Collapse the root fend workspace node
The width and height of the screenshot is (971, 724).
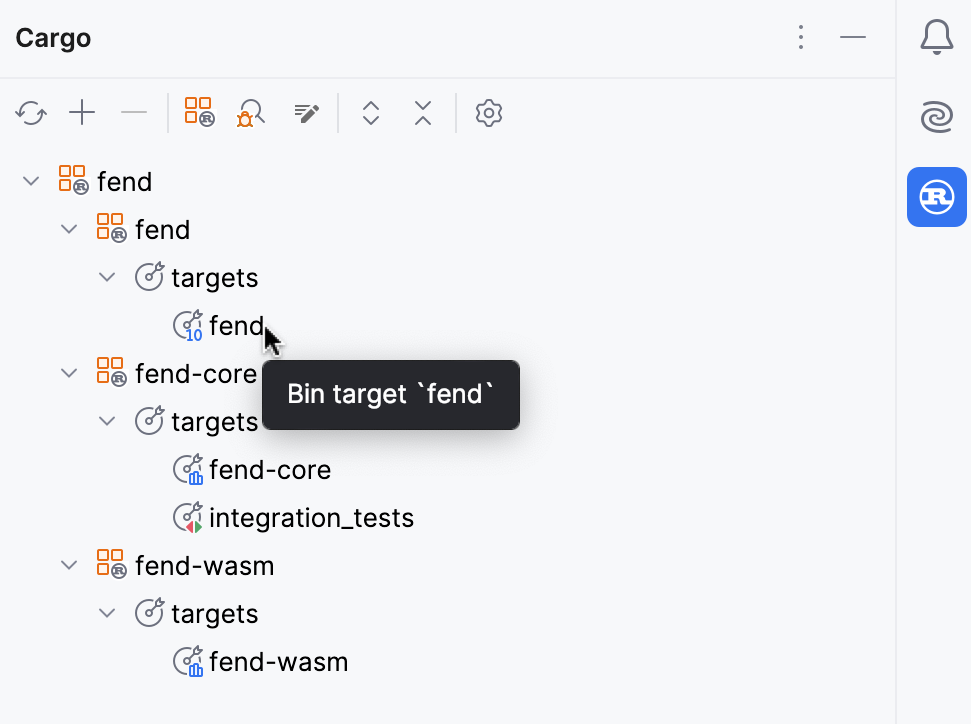(x=30, y=181)
